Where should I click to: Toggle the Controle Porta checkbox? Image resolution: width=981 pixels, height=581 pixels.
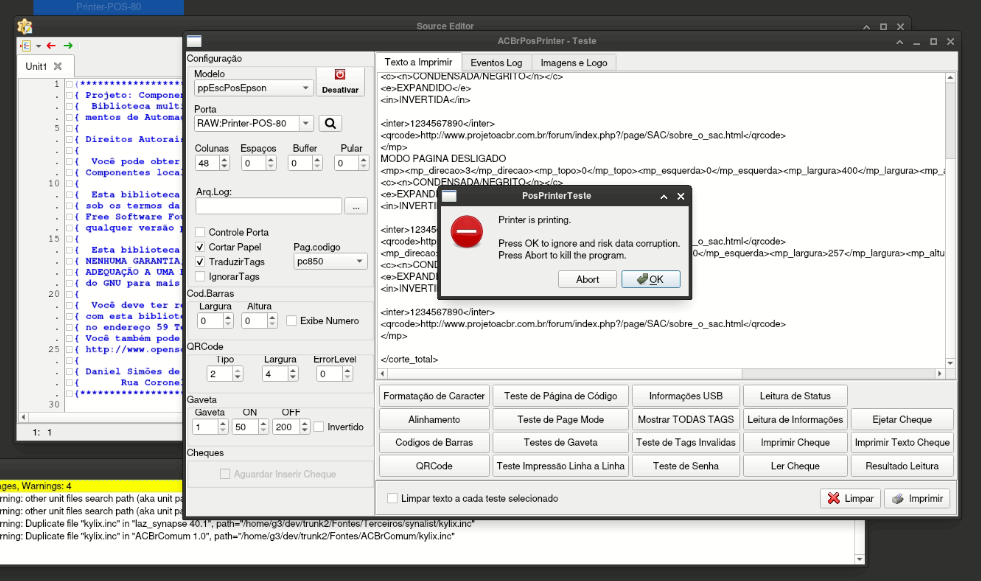200,232
